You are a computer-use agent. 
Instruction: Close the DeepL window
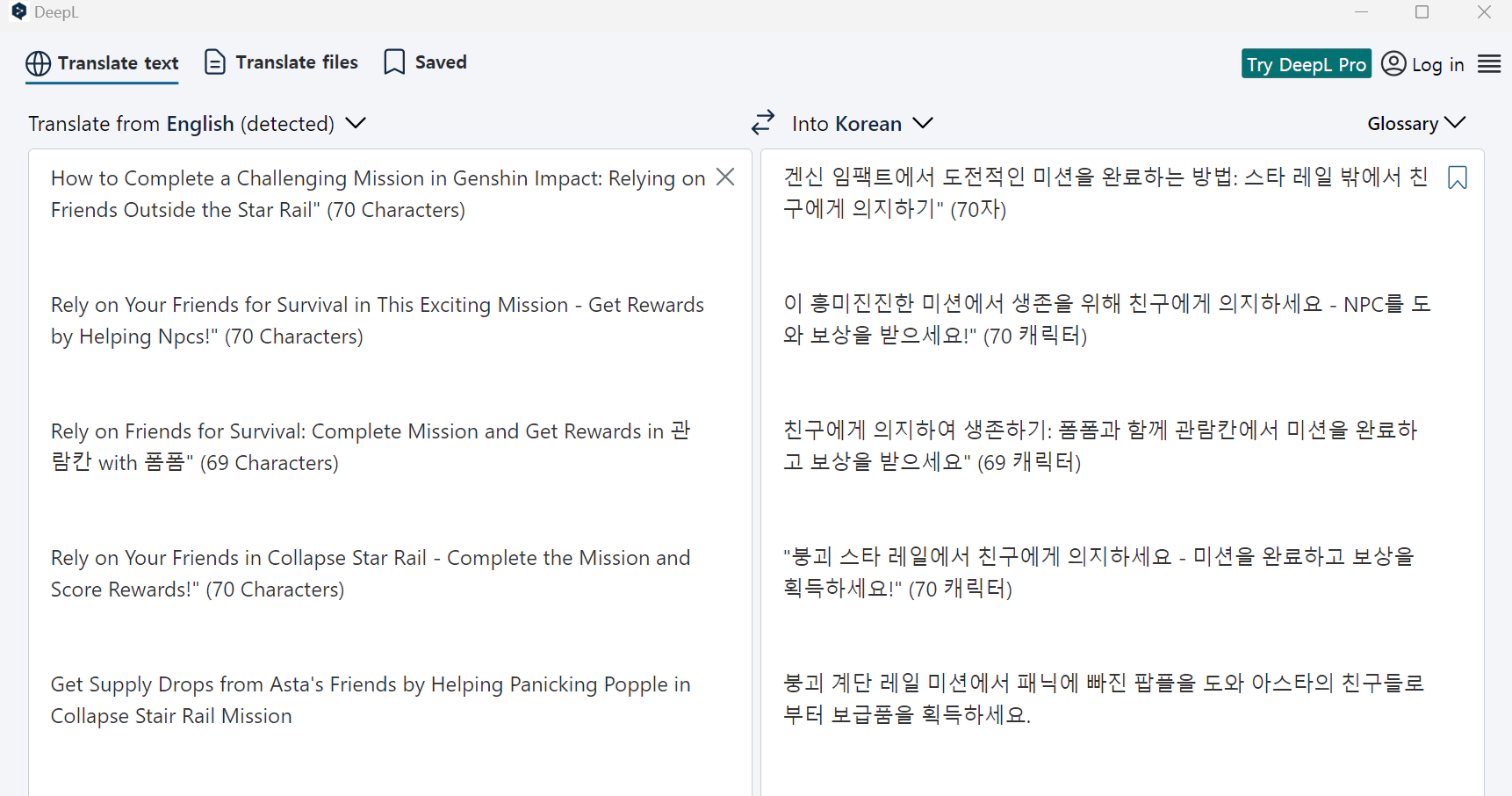pos(1485,12)
